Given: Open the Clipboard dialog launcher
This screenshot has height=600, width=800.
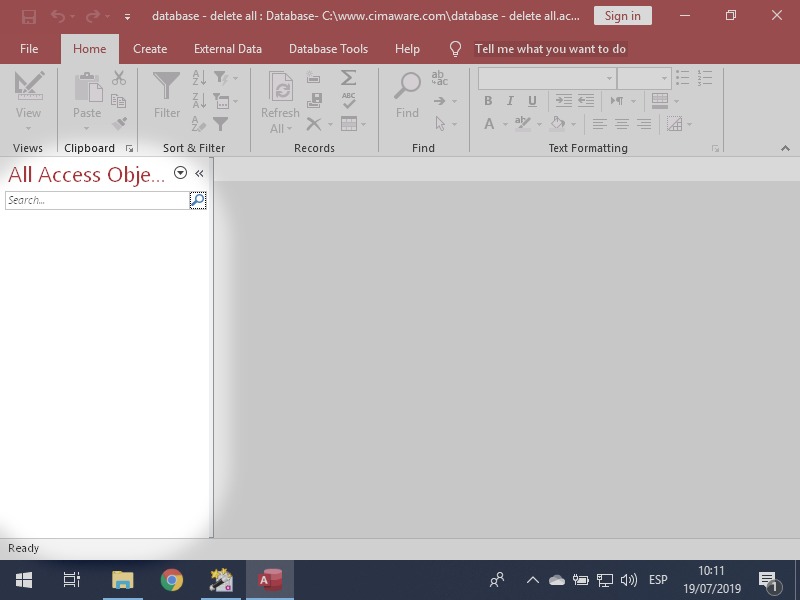Looking at the screenshot, I should [129, 148].
